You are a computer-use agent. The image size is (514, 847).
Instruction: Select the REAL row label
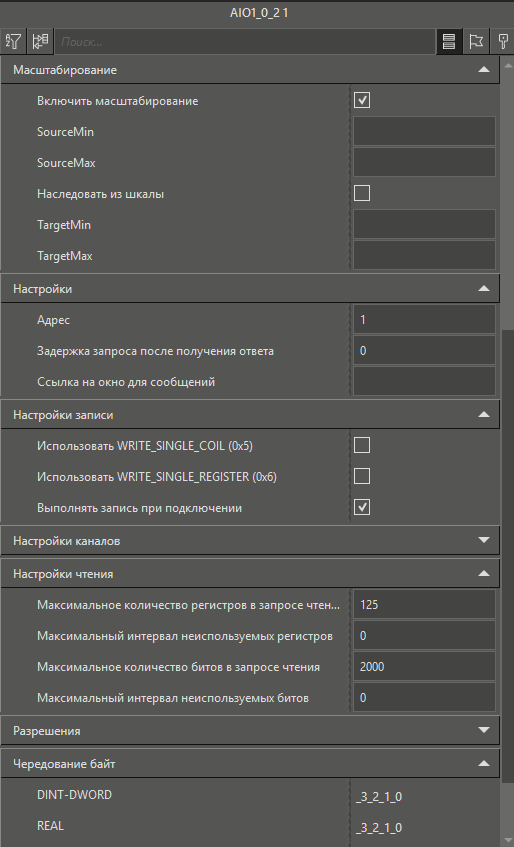(x=50, y=825)
